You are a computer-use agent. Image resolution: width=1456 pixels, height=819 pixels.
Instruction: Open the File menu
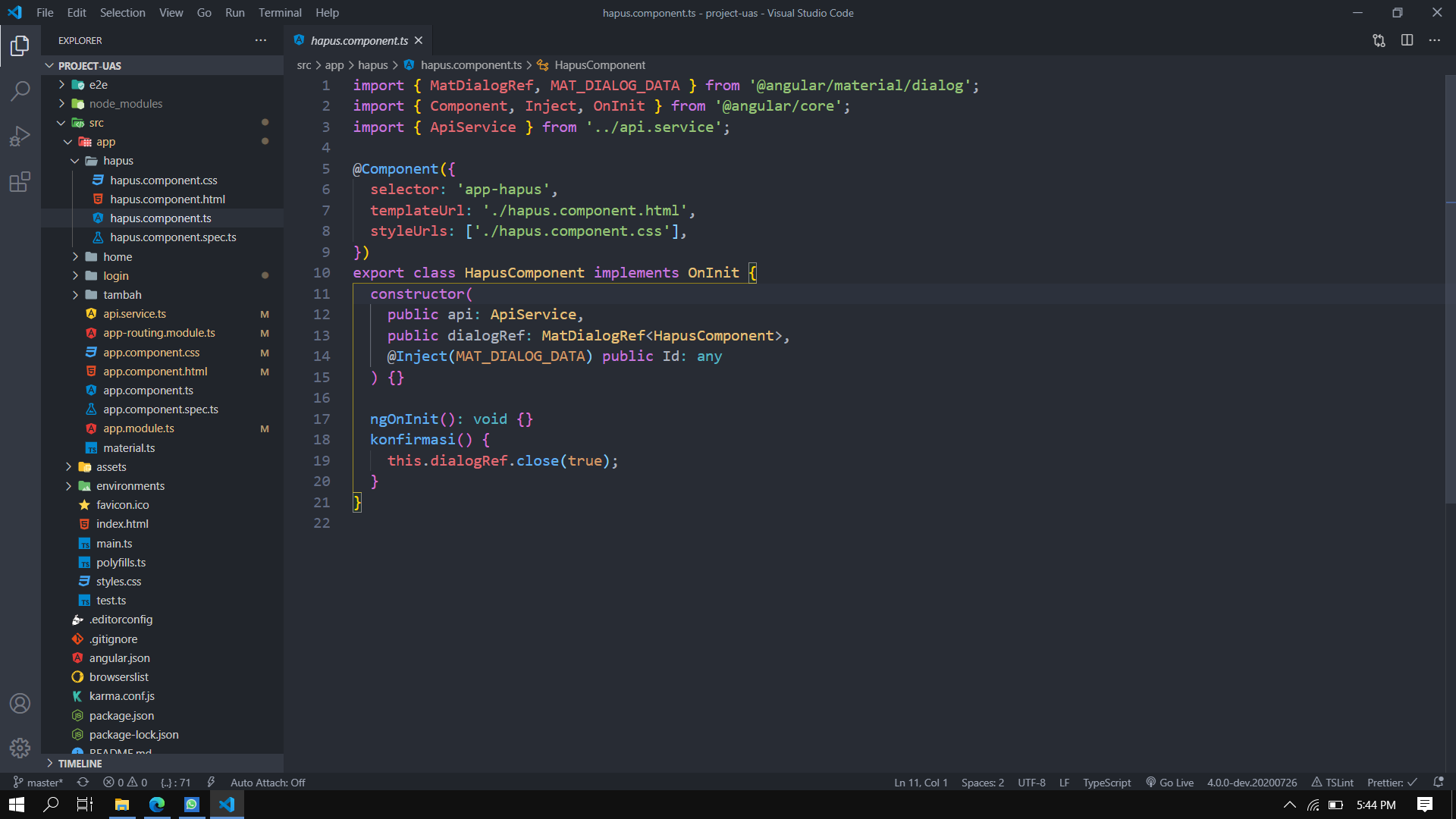click(x=45, y=13)
